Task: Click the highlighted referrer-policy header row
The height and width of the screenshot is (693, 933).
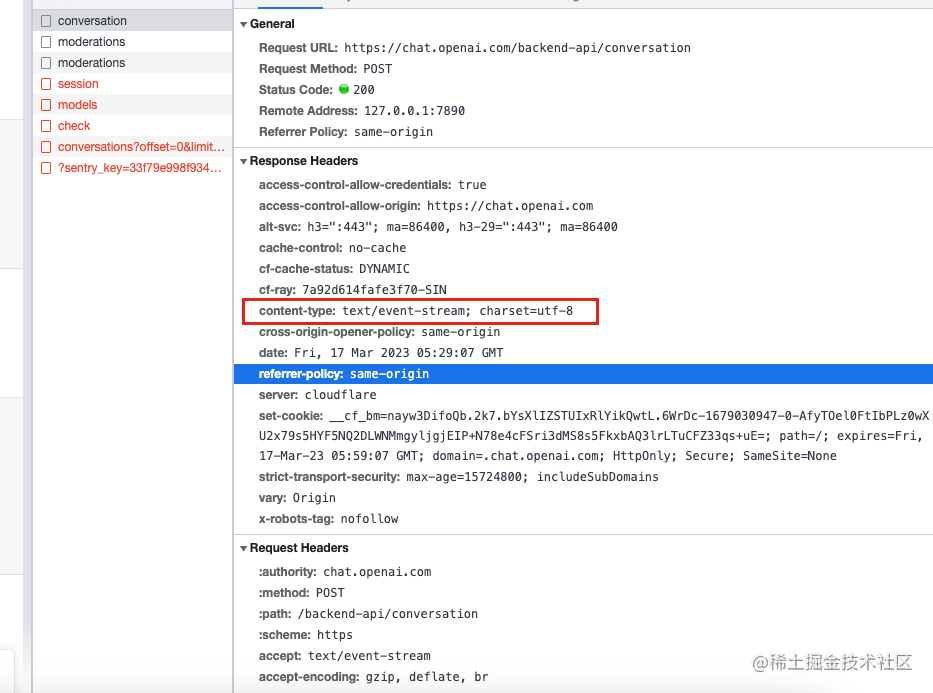Action: pyautogui.click(x=345, y=374)
